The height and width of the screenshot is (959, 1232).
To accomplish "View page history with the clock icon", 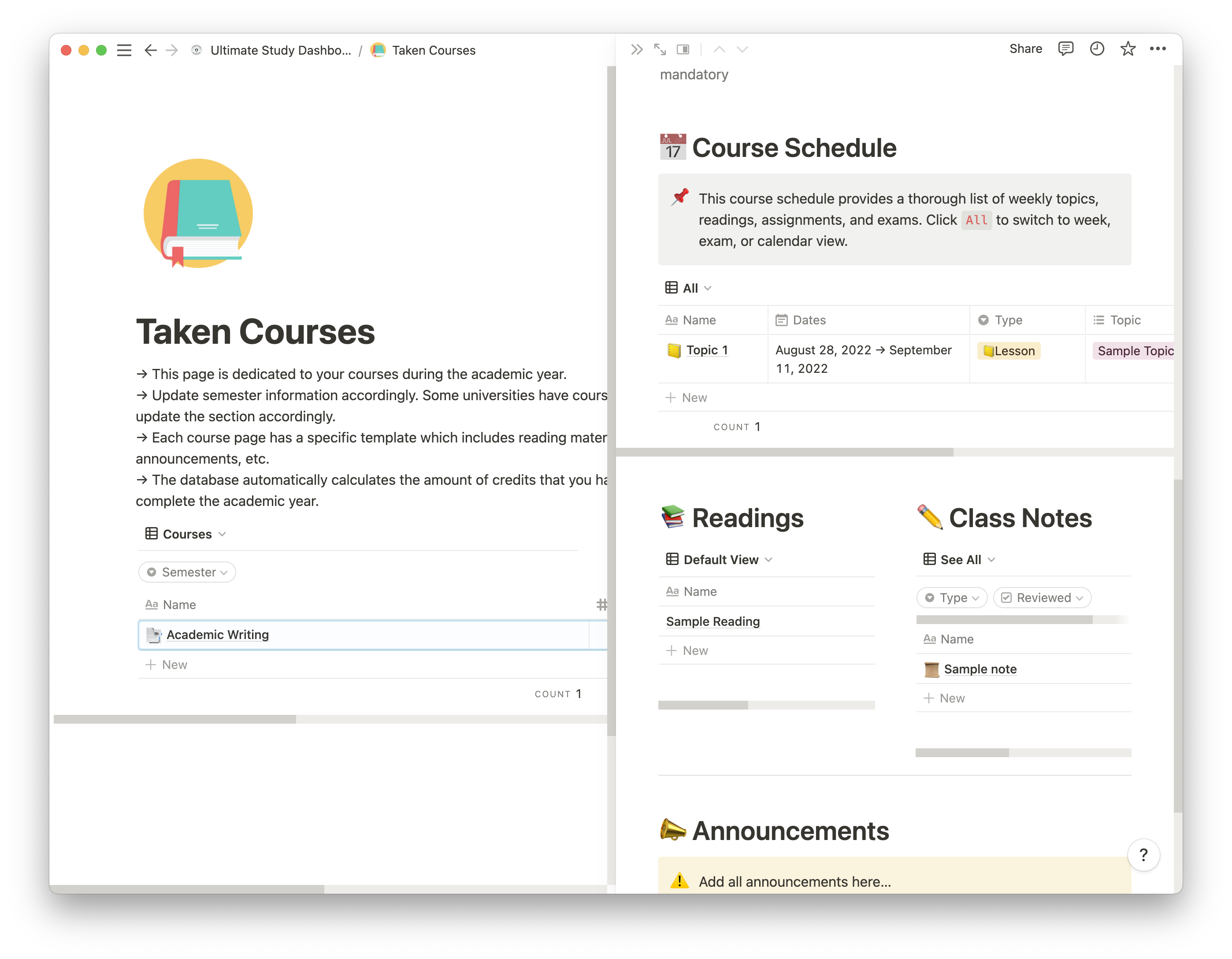I will [1097, 49].
